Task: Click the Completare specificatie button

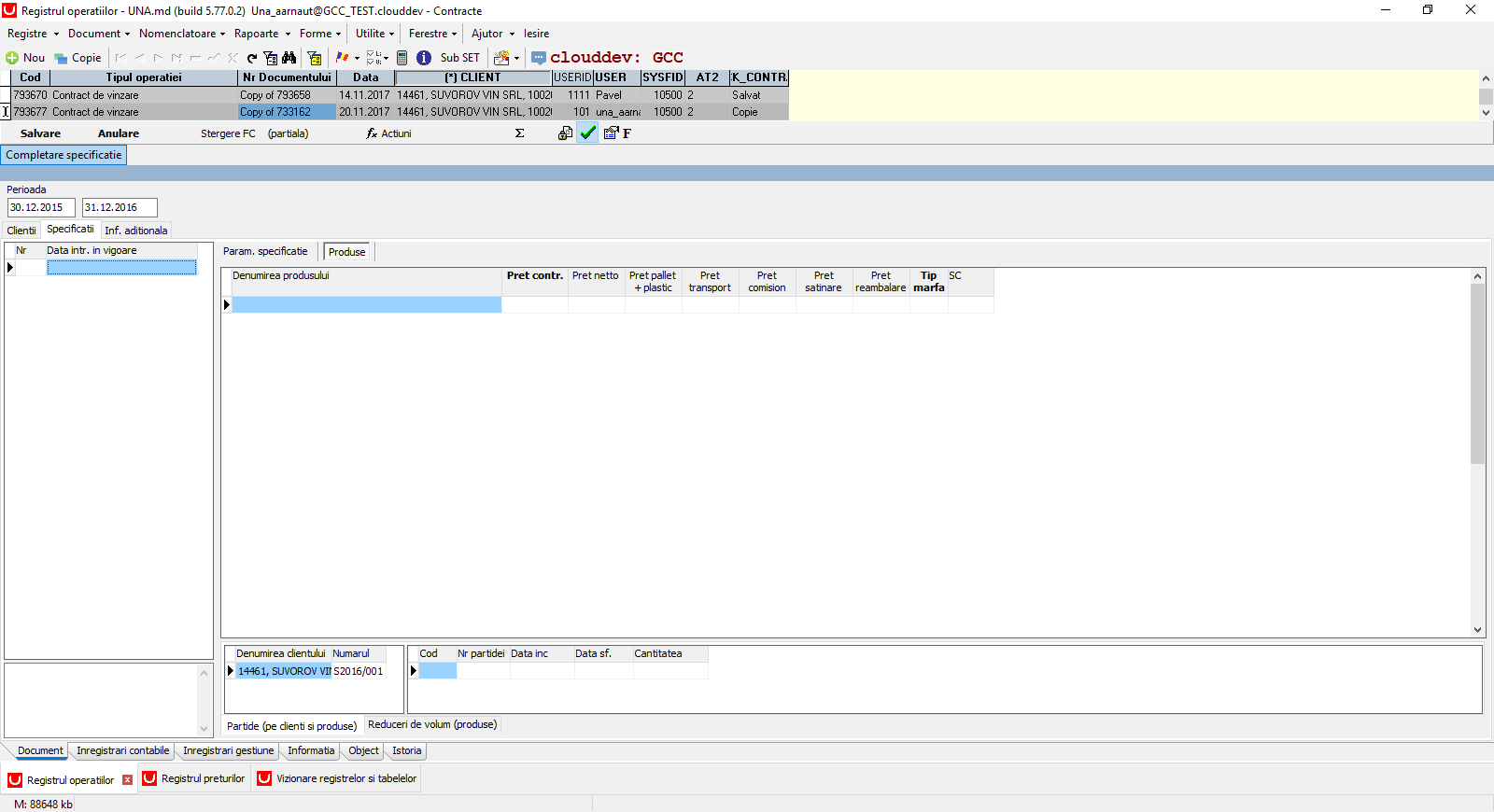Action: tap(63, 155)
